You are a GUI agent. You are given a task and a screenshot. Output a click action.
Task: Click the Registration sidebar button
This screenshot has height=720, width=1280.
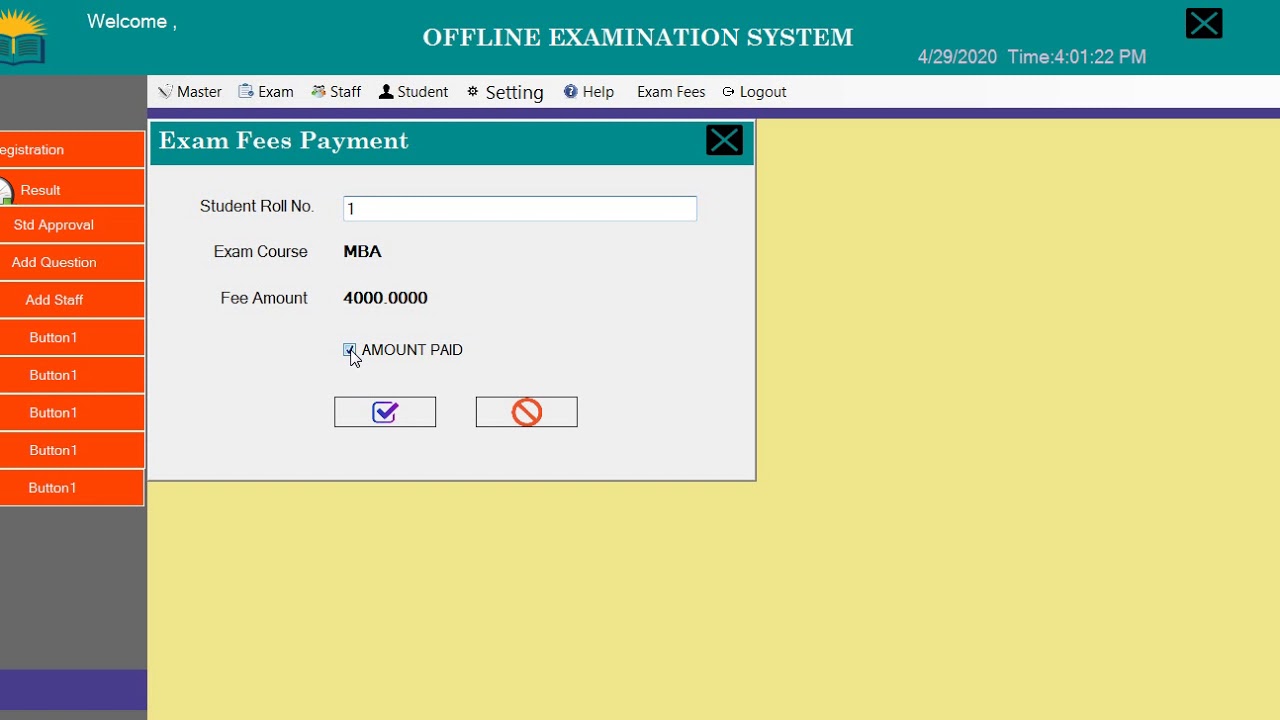(x=72, y=150)
